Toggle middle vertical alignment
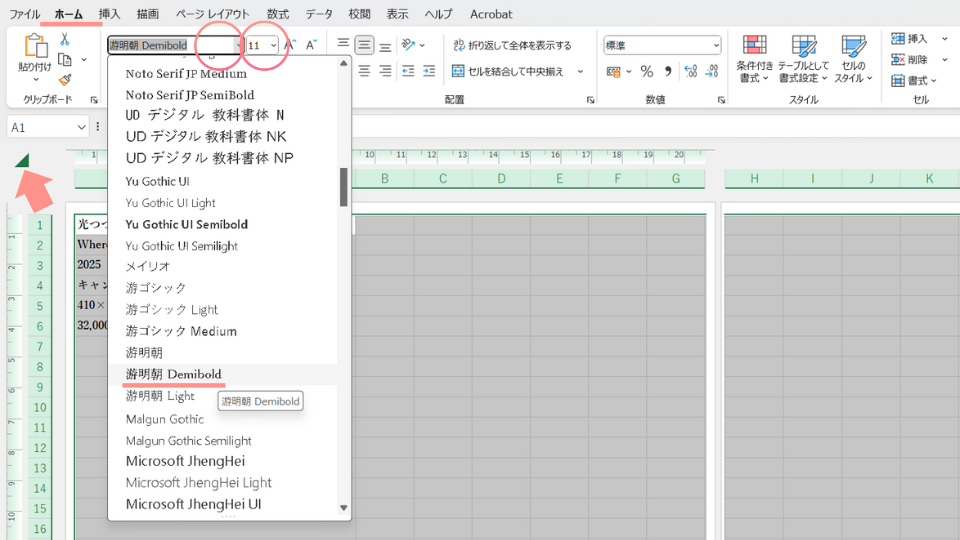 364,45
